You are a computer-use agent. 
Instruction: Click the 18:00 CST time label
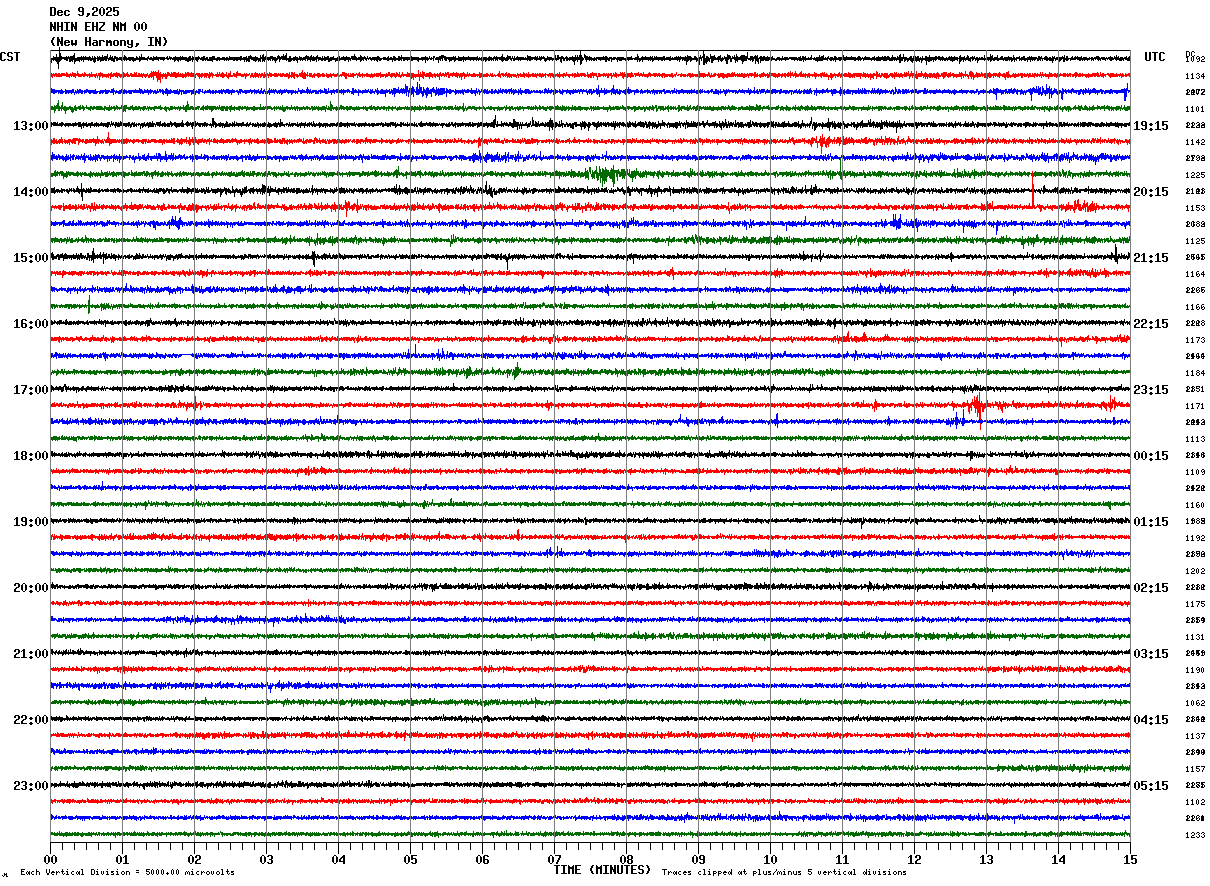(x=31, y=456)
